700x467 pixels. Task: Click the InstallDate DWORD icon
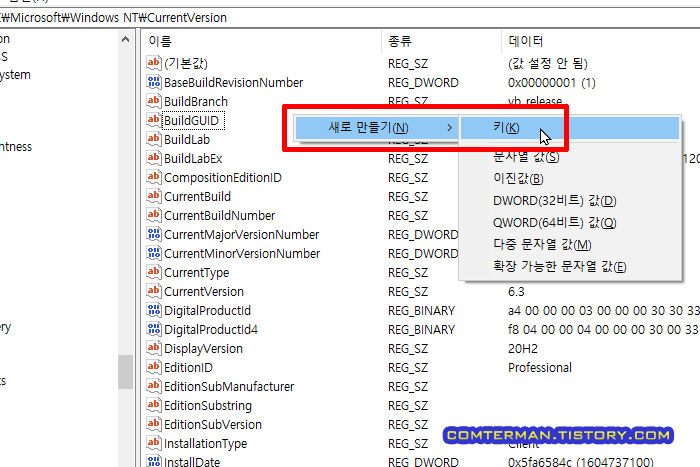154,461
